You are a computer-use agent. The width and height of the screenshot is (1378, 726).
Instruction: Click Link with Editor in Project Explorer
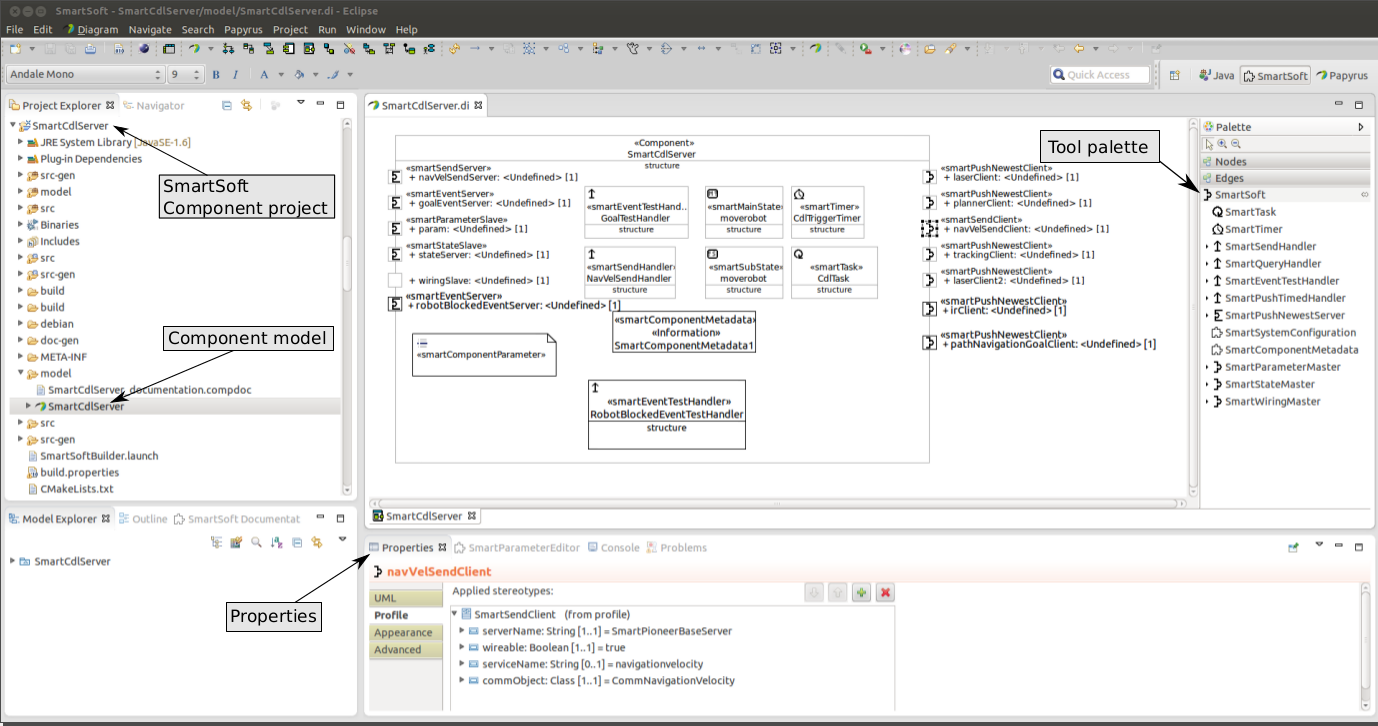(246, 104)
